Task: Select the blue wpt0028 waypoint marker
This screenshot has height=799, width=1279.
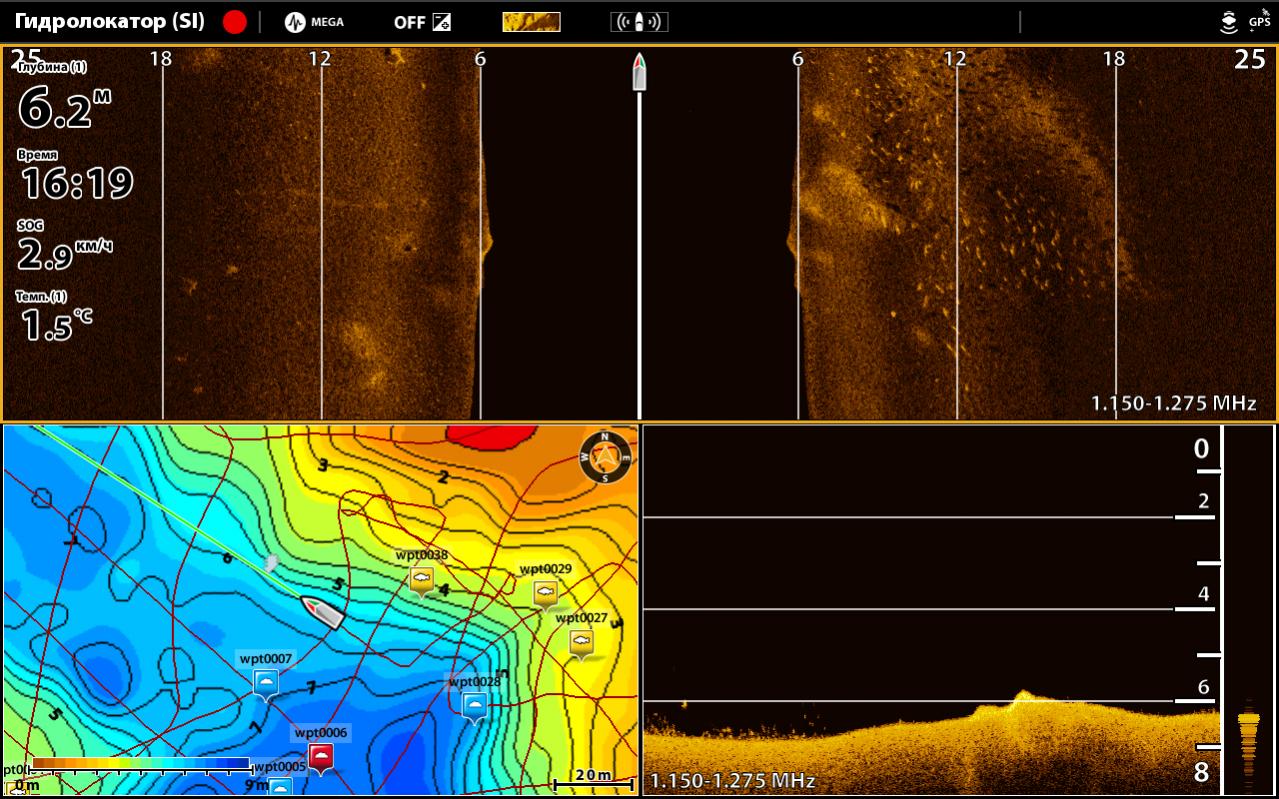Action: pyautogui.click(x=475, y=706)
